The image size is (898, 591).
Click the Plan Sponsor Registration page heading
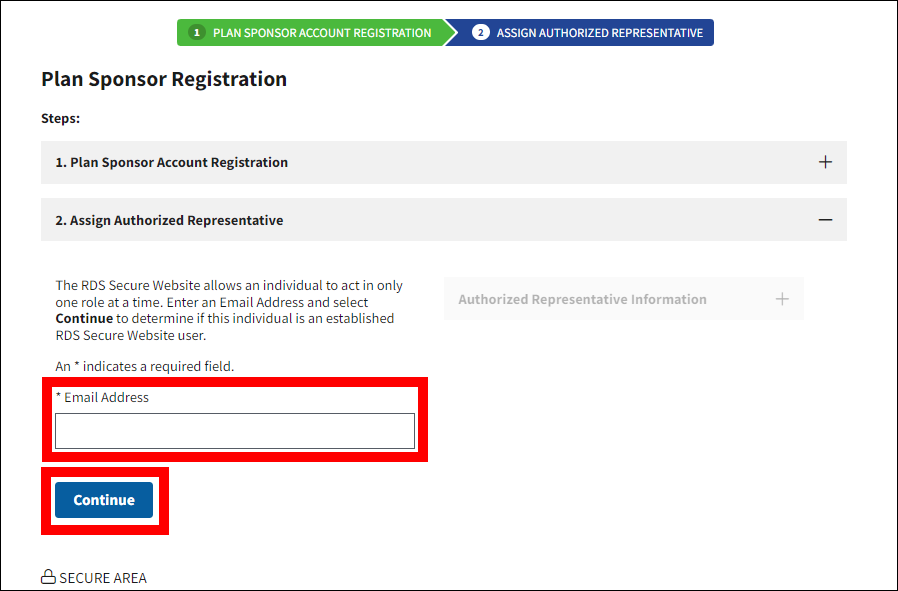(164, 79)
